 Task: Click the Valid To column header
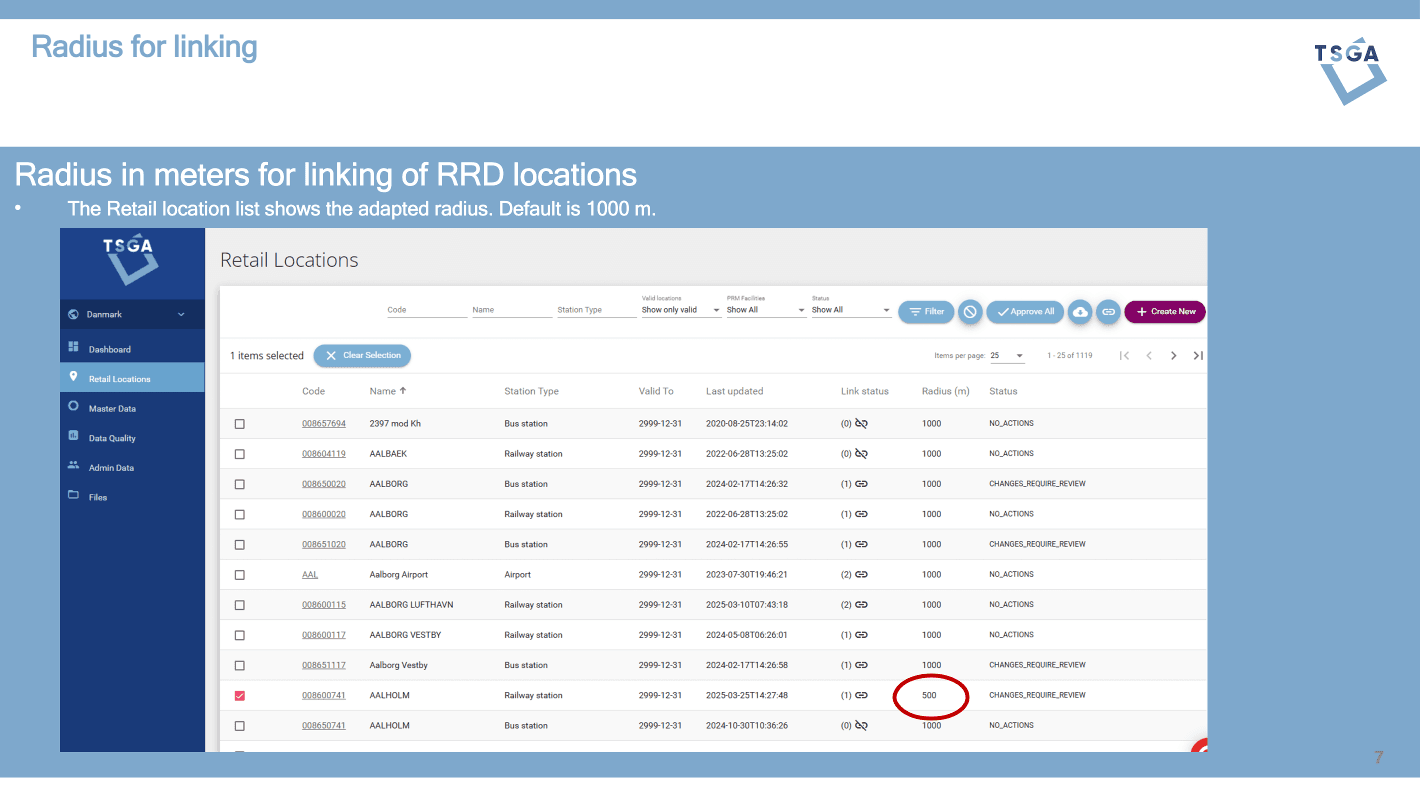tap(656, 391)
